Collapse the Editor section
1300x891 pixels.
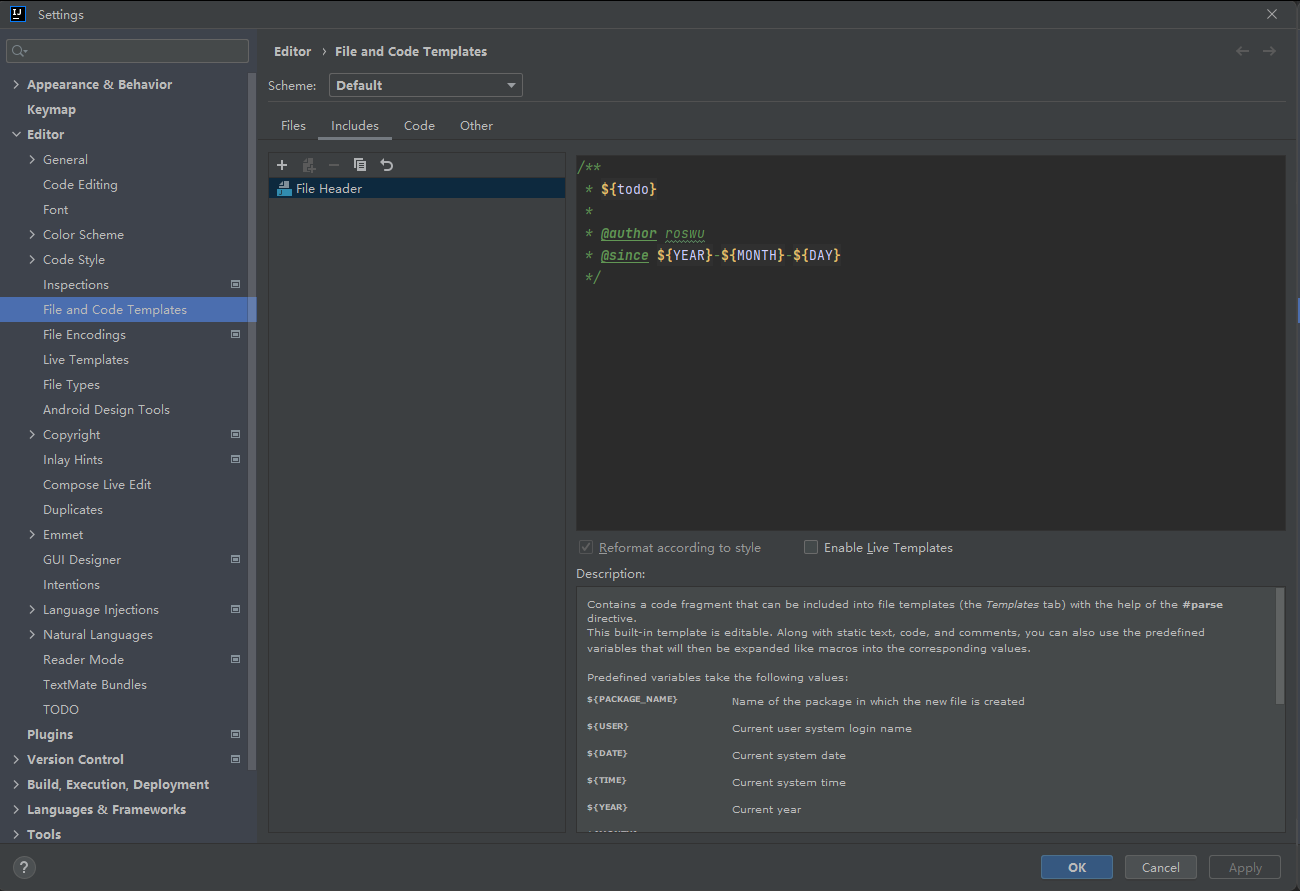coord(16,134)
